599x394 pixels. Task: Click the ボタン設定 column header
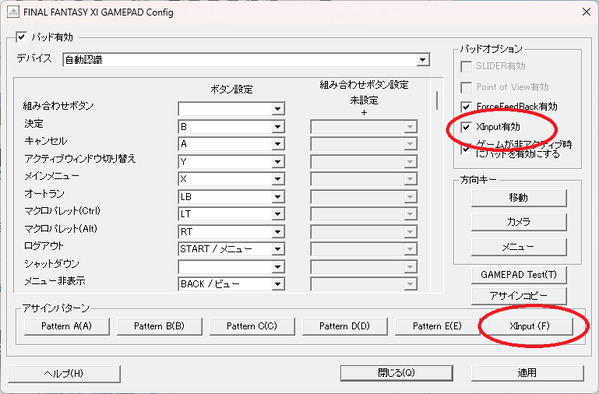pos(232,90)
